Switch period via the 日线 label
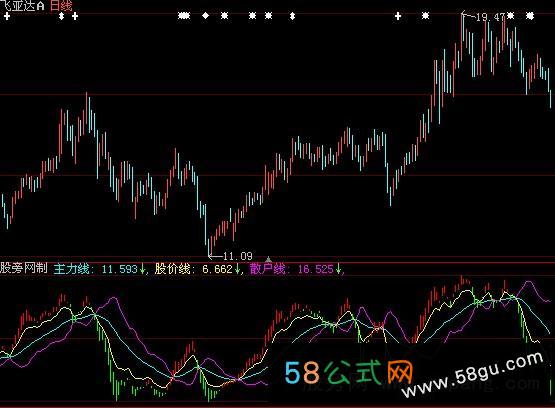Image resolution: width=555 pixels, height=408 pixels. [x=61, y=5]
